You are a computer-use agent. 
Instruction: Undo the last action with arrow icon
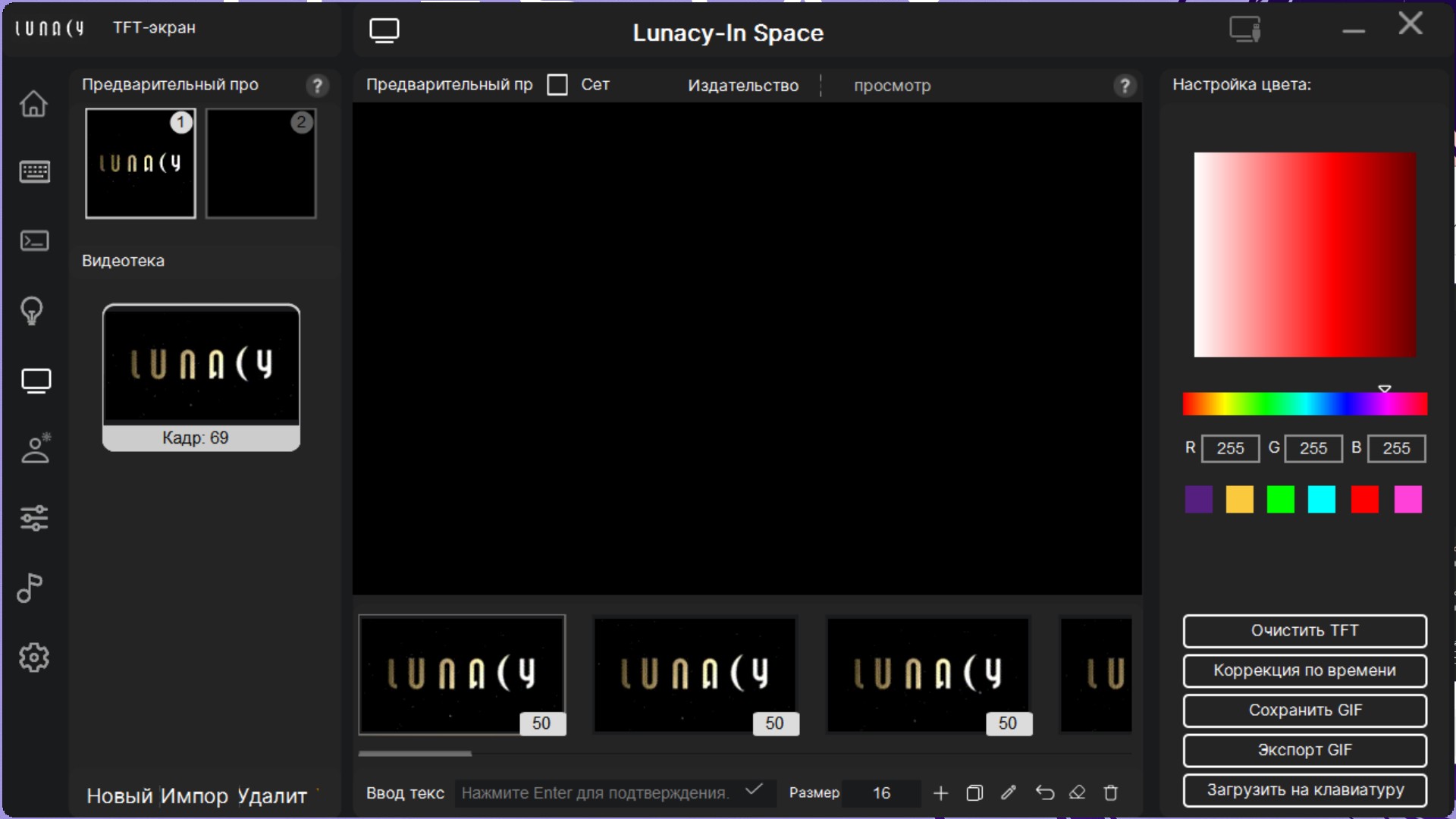(x=1045, y=793)
